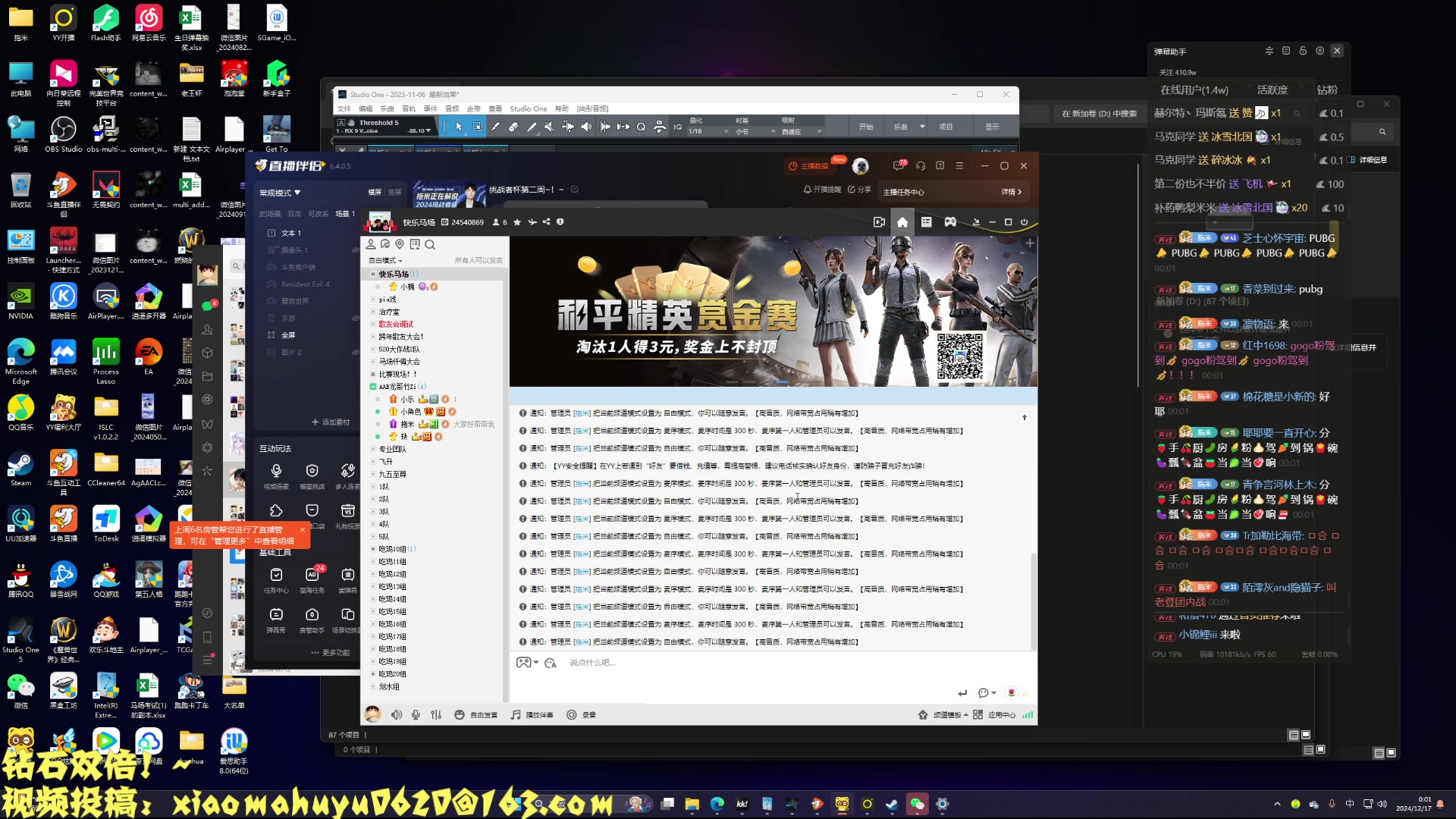Switch to the 开始 page in Studio One
This screenshot has width=1456, height=819.
pyautogui.click(x=866, y=127)
